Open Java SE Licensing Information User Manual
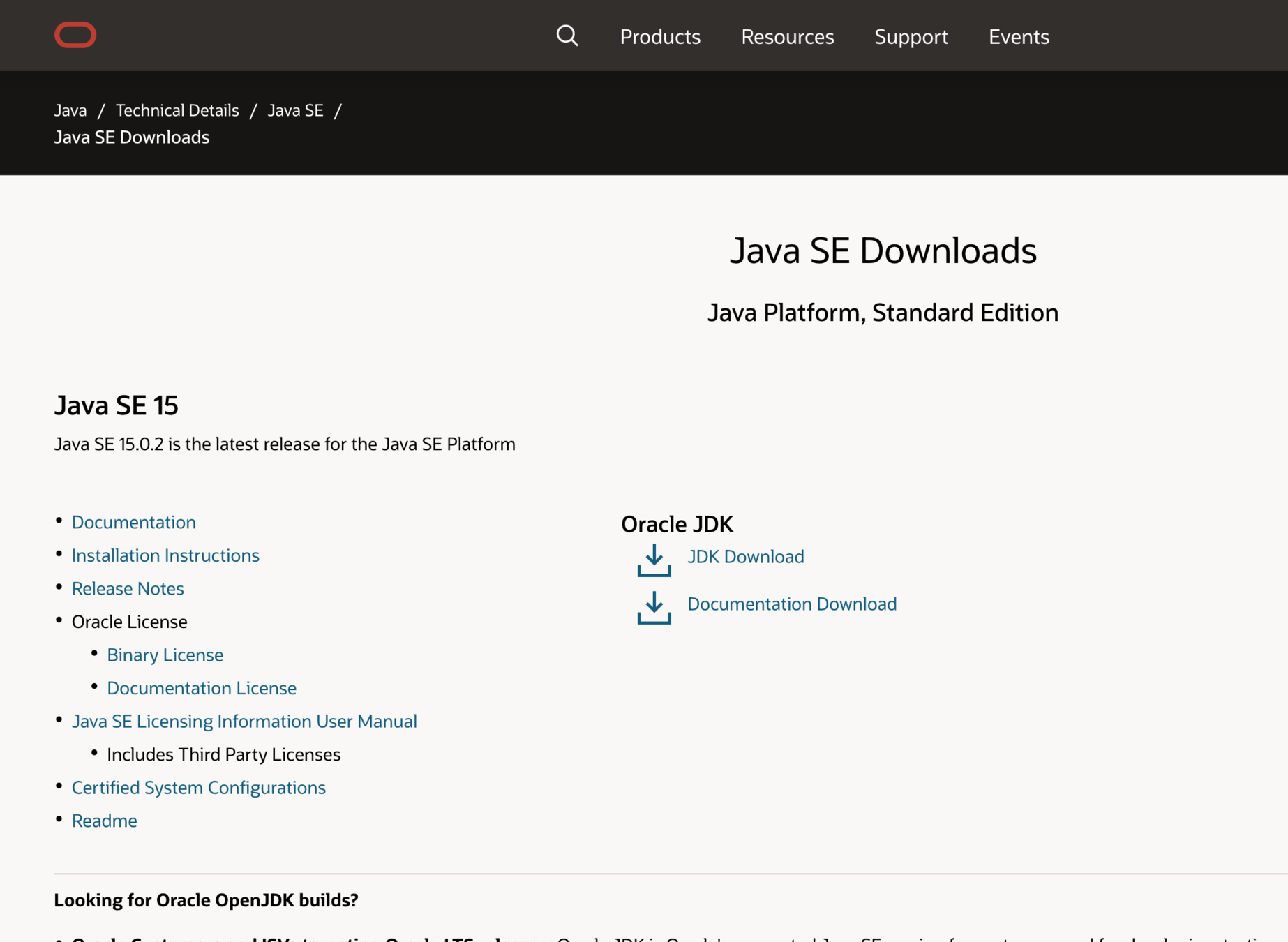1288x942 pixels. point(244,721)
